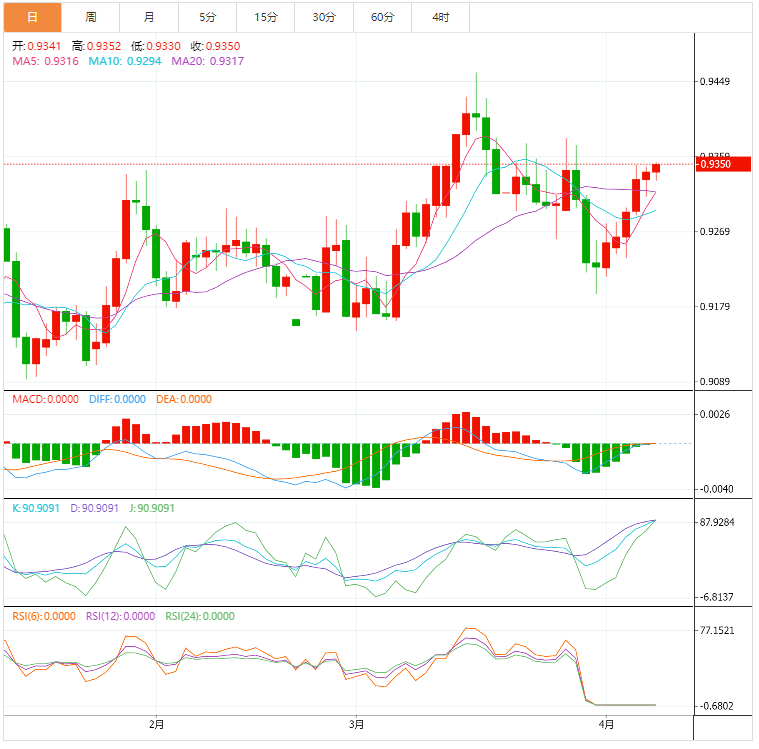Show the 60分 chart tab
The height and width of the screenshot is (749, 759).
(382, 17)
